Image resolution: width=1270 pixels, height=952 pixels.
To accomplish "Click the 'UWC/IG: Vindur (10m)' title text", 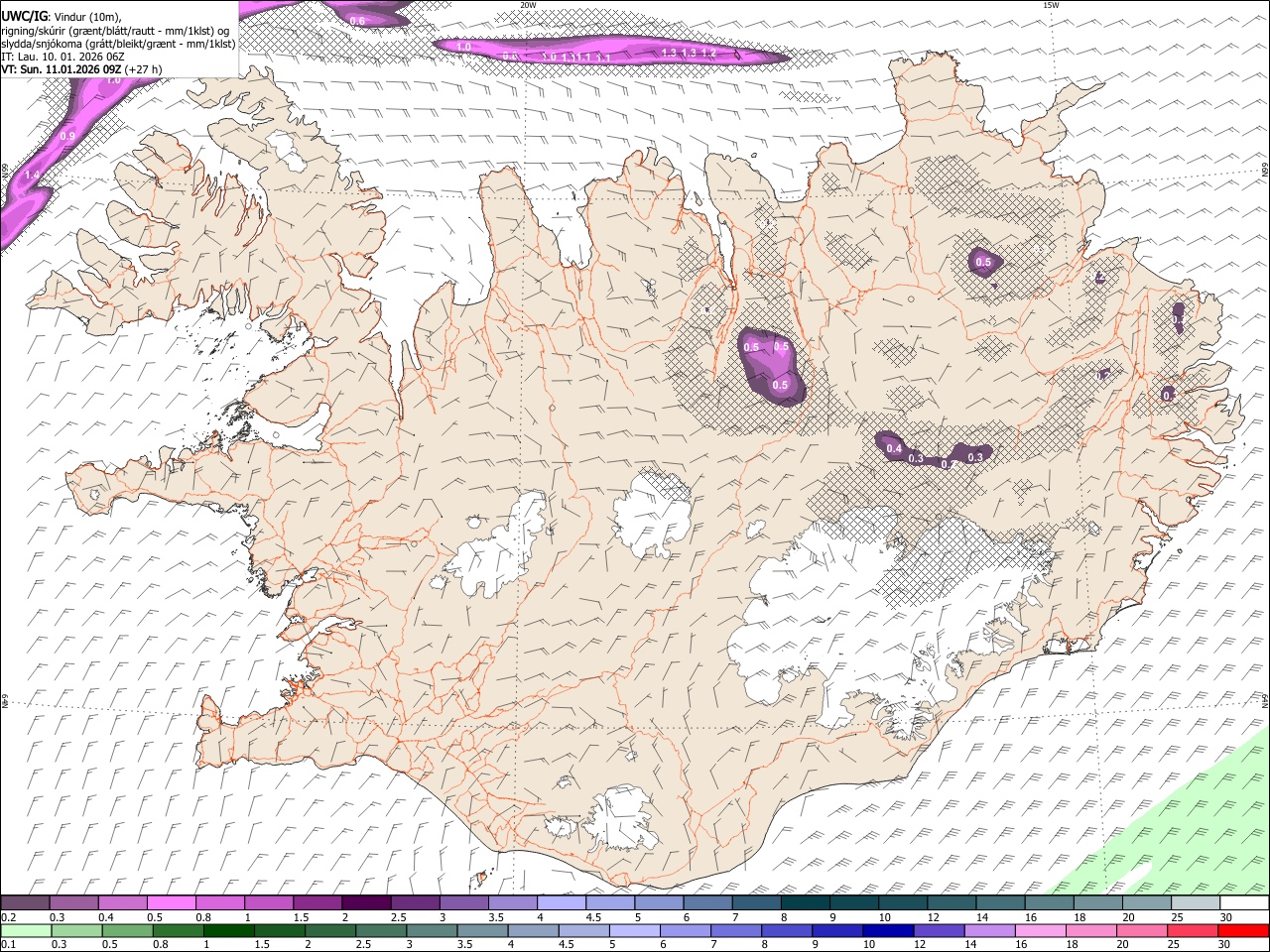I will click(x=62, y=17).
